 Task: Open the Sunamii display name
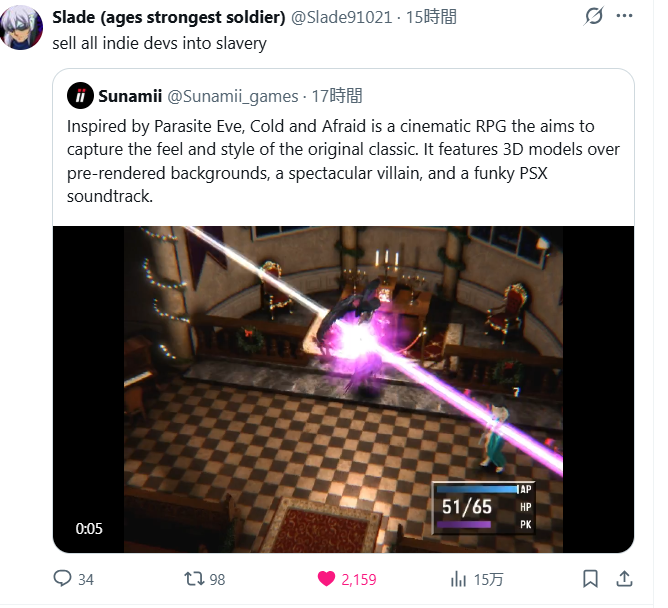[x=130, y=96]
